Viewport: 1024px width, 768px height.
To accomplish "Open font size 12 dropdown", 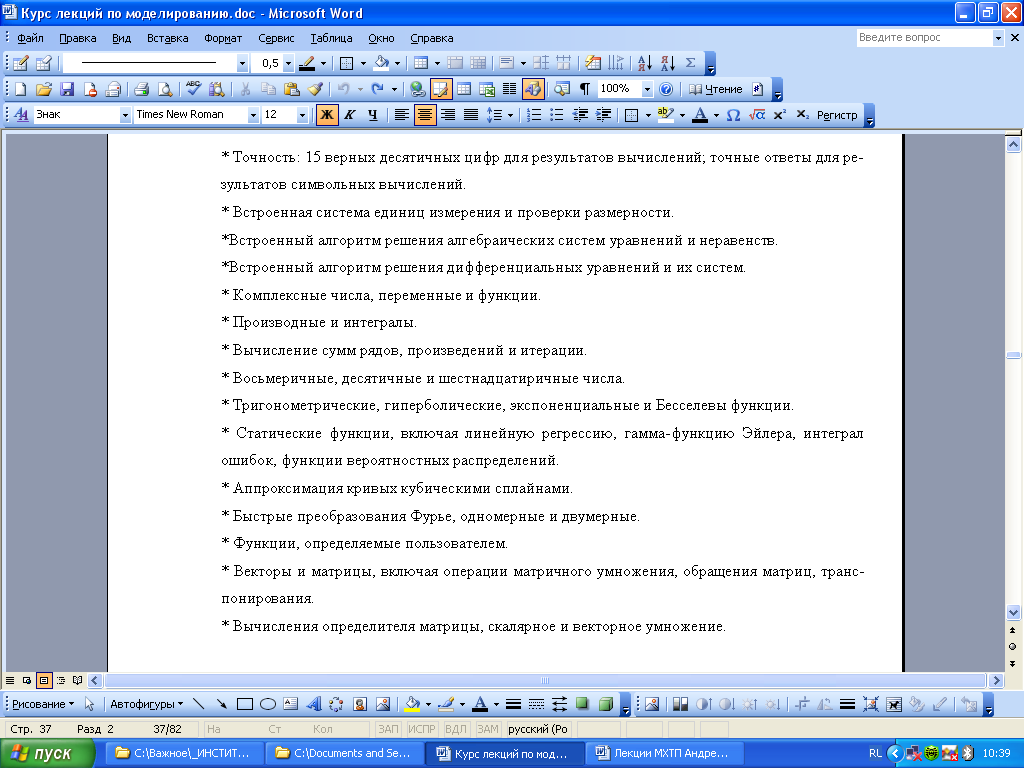I will pos(302,116).
